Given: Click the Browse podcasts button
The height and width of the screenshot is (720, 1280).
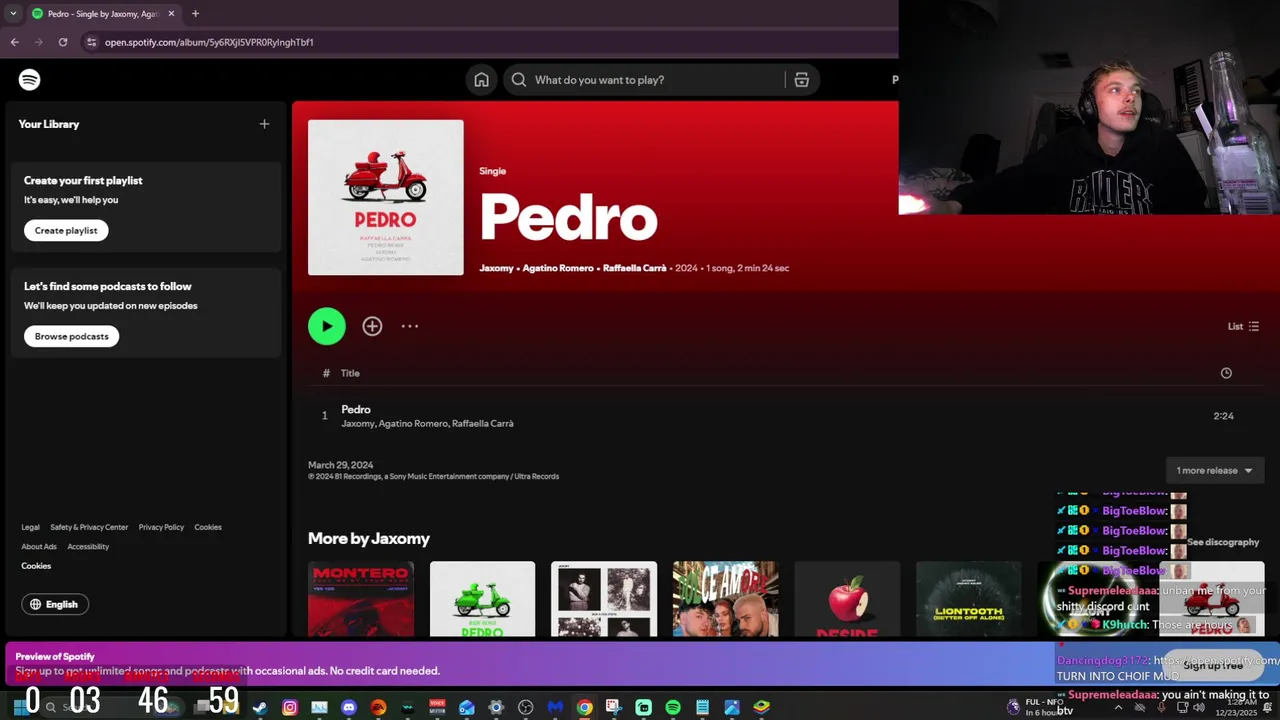Looking at the screenshot, I should pyautogui.click(x=72, y=336).
